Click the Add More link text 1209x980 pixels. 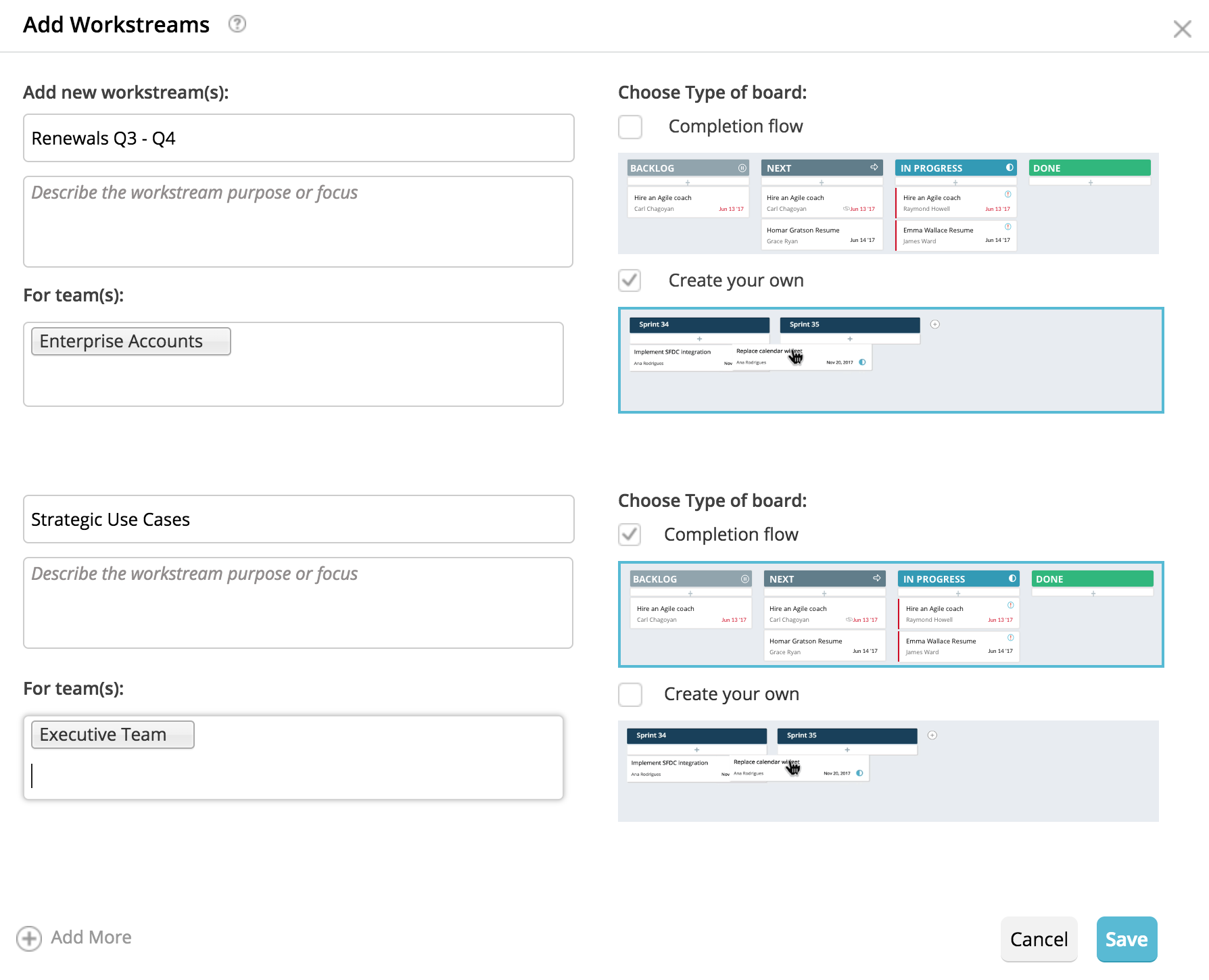click(91, 937)
